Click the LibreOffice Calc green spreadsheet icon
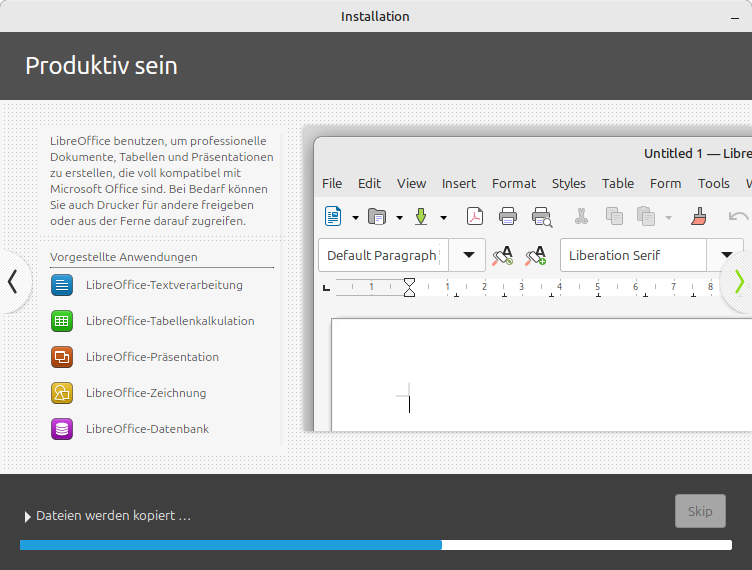 point(62,321)
